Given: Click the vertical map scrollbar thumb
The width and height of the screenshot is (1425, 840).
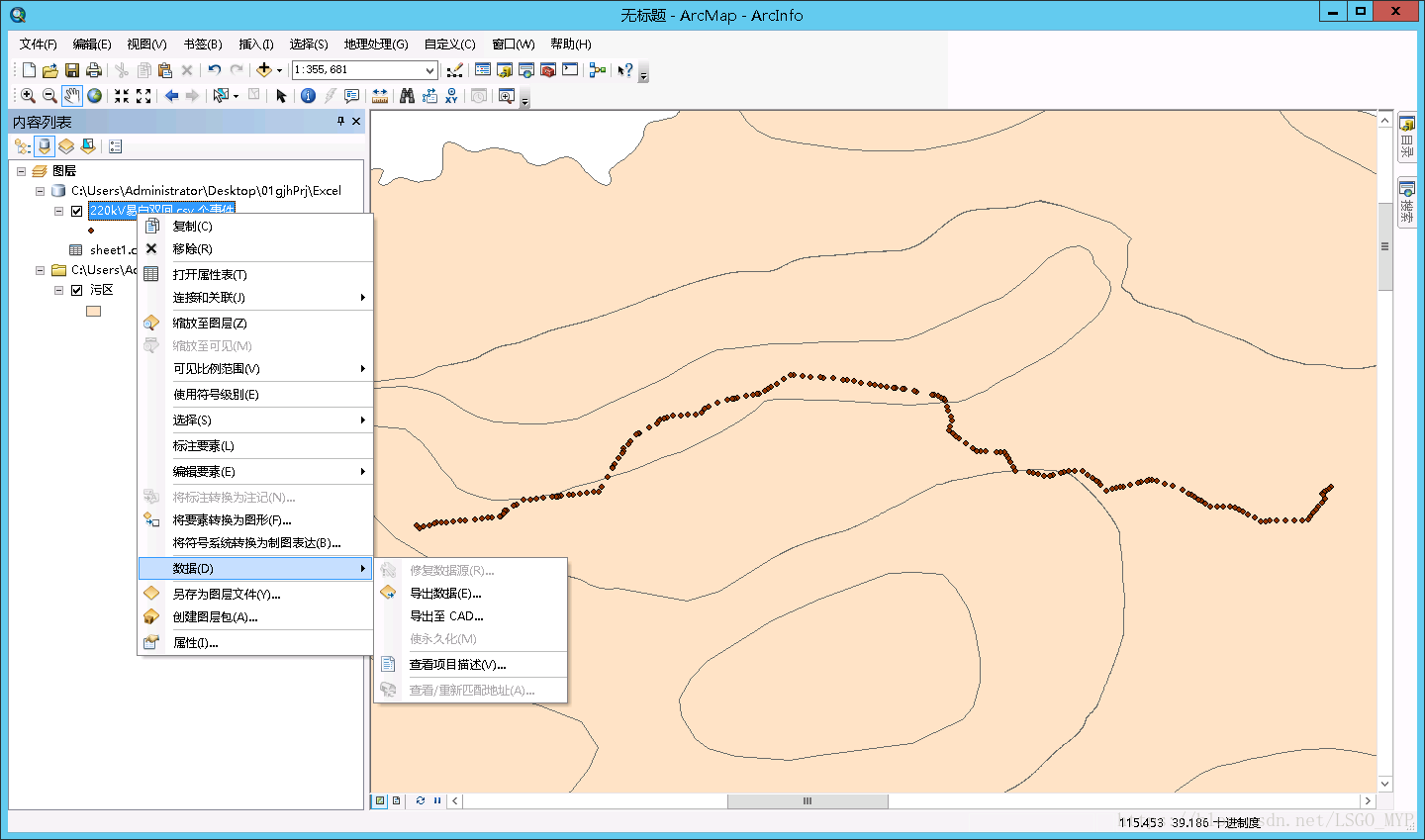Looking at the screenshot, I should (x=1385, y=246).
